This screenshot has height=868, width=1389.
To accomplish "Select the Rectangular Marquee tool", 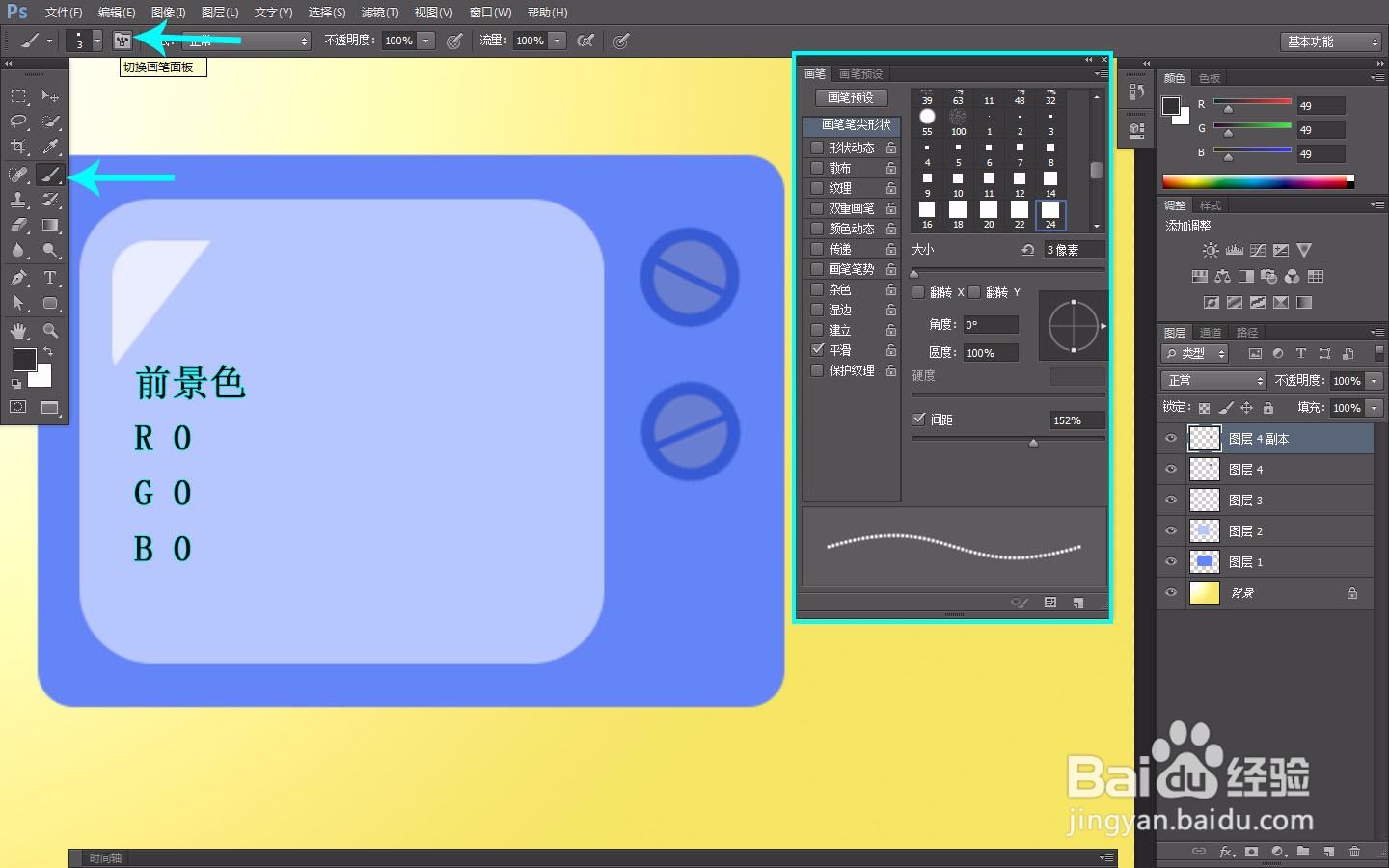I will [18, 96].
